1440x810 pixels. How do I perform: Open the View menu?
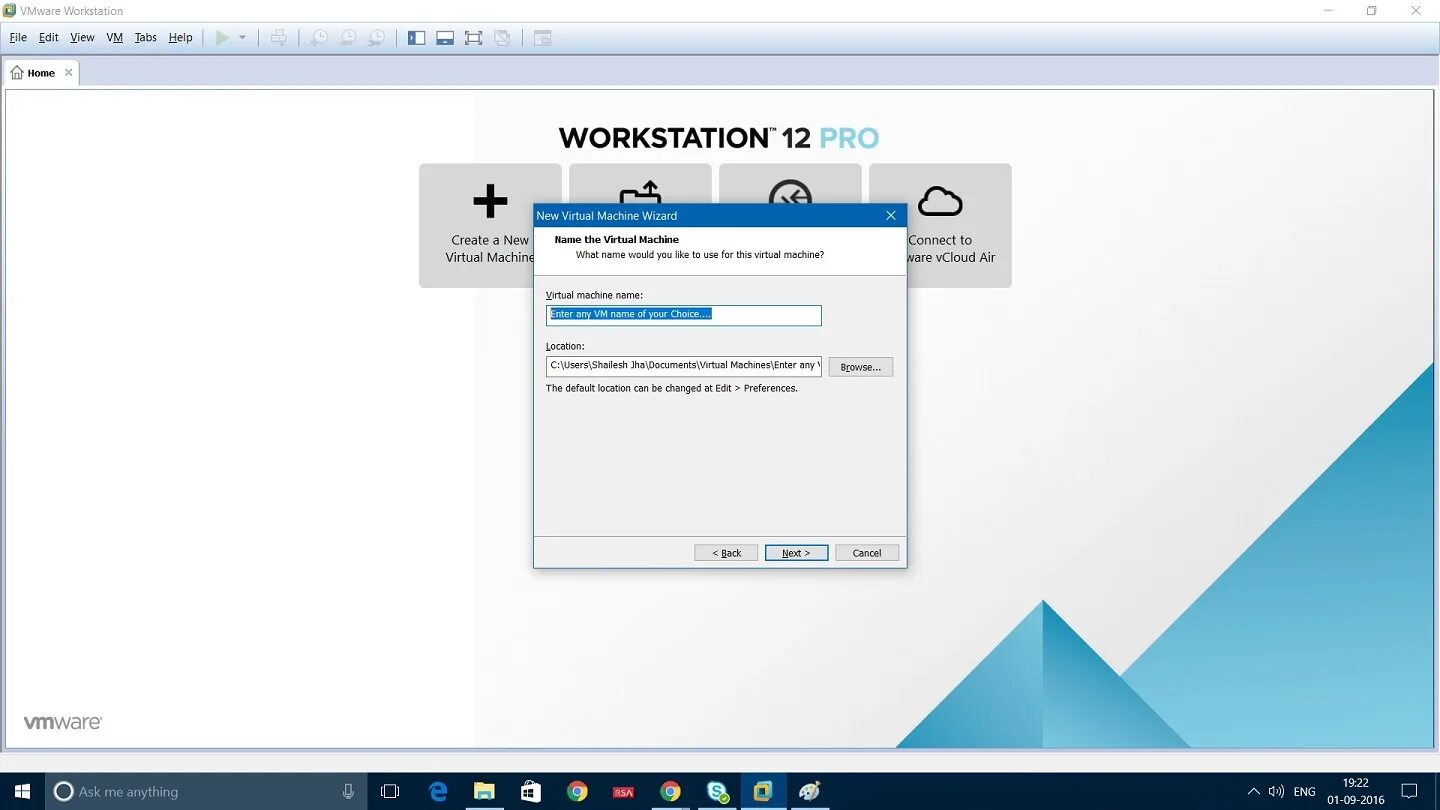click(x=82, y=38)
